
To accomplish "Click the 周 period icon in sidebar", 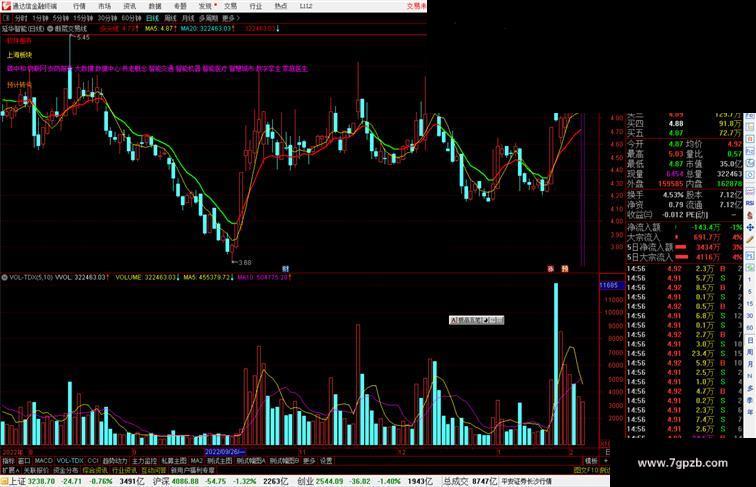I will tap(750, 352).
